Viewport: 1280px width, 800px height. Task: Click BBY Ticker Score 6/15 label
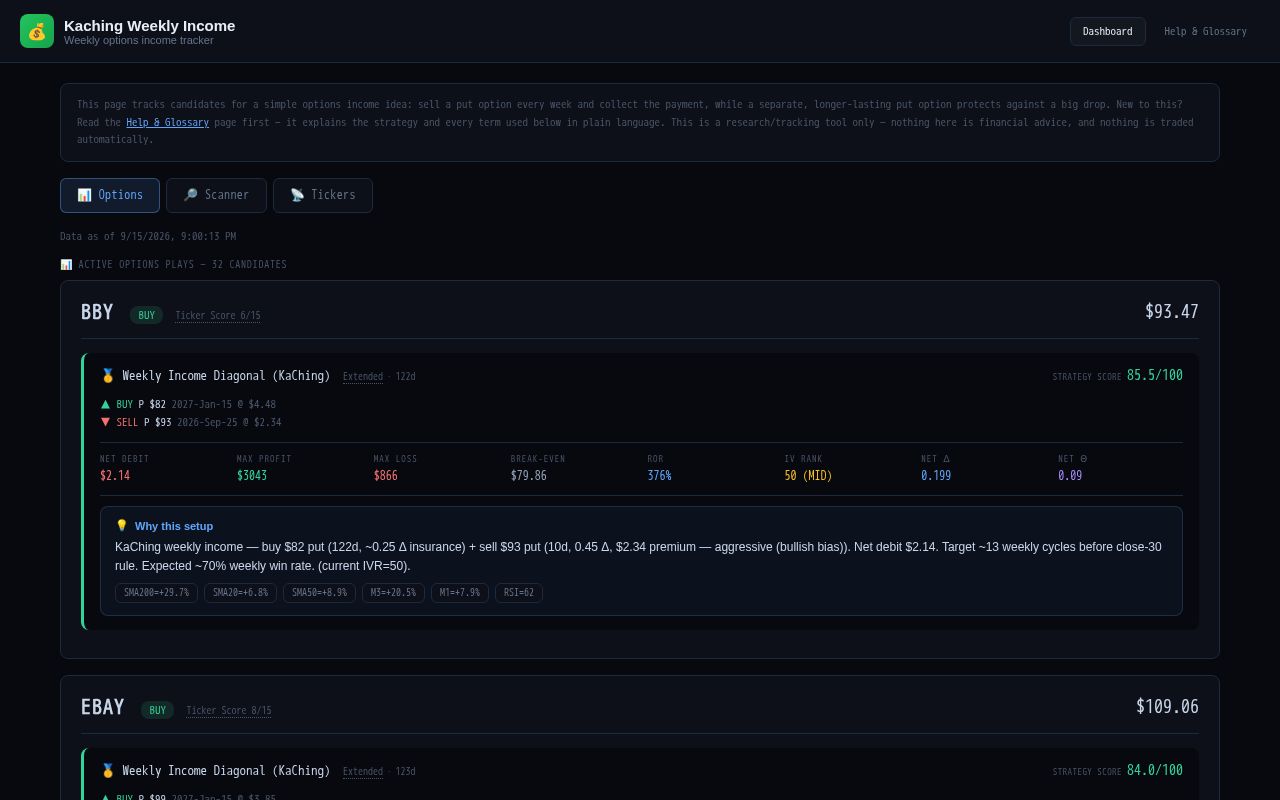pos(218,315)
